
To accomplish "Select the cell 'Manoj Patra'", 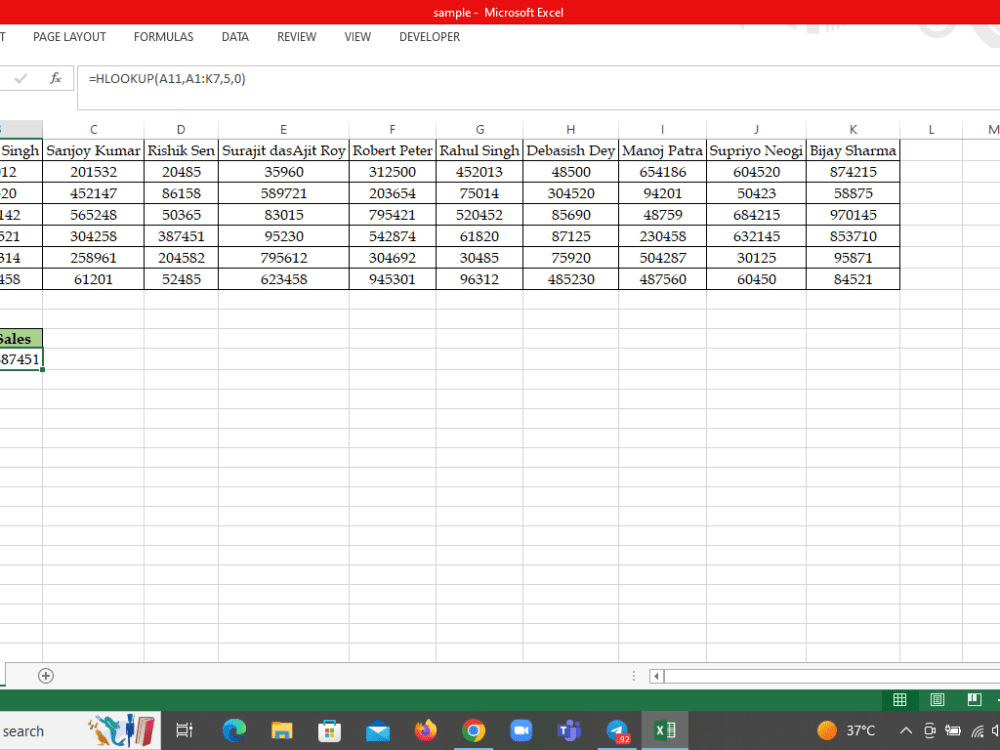I will [x=663, y=151].
